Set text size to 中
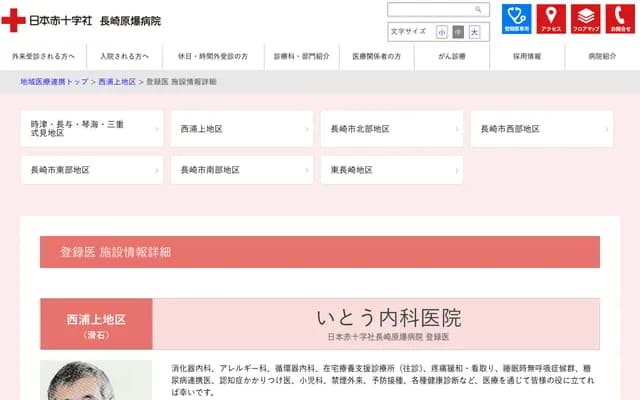640x400 pixels. pos(458,32)
